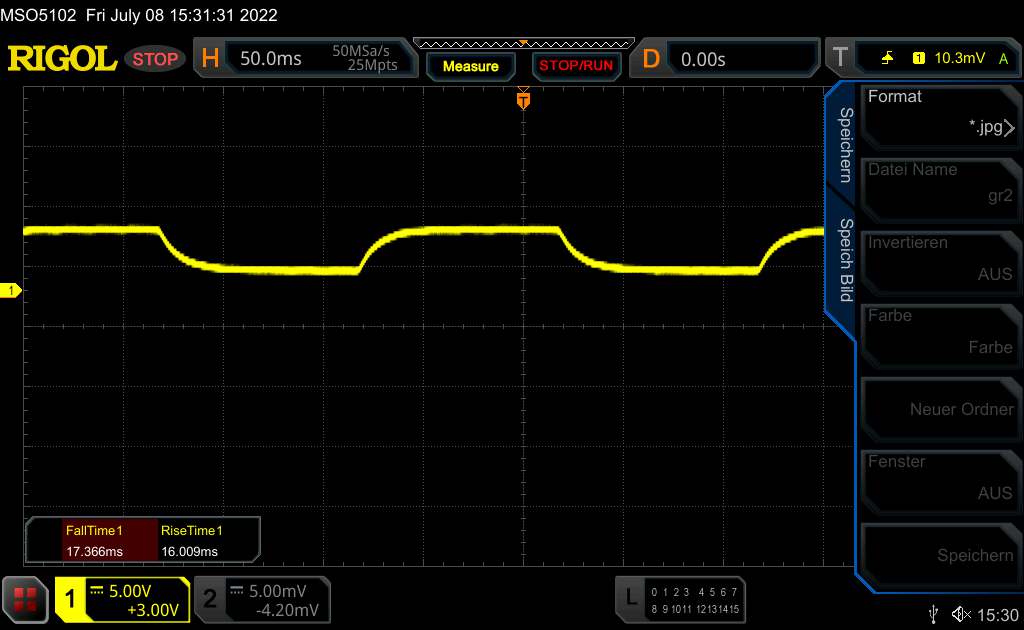Select the RiseTime1 measurement result
Screen dimensions: 1024x630
(x=206, y=541)
